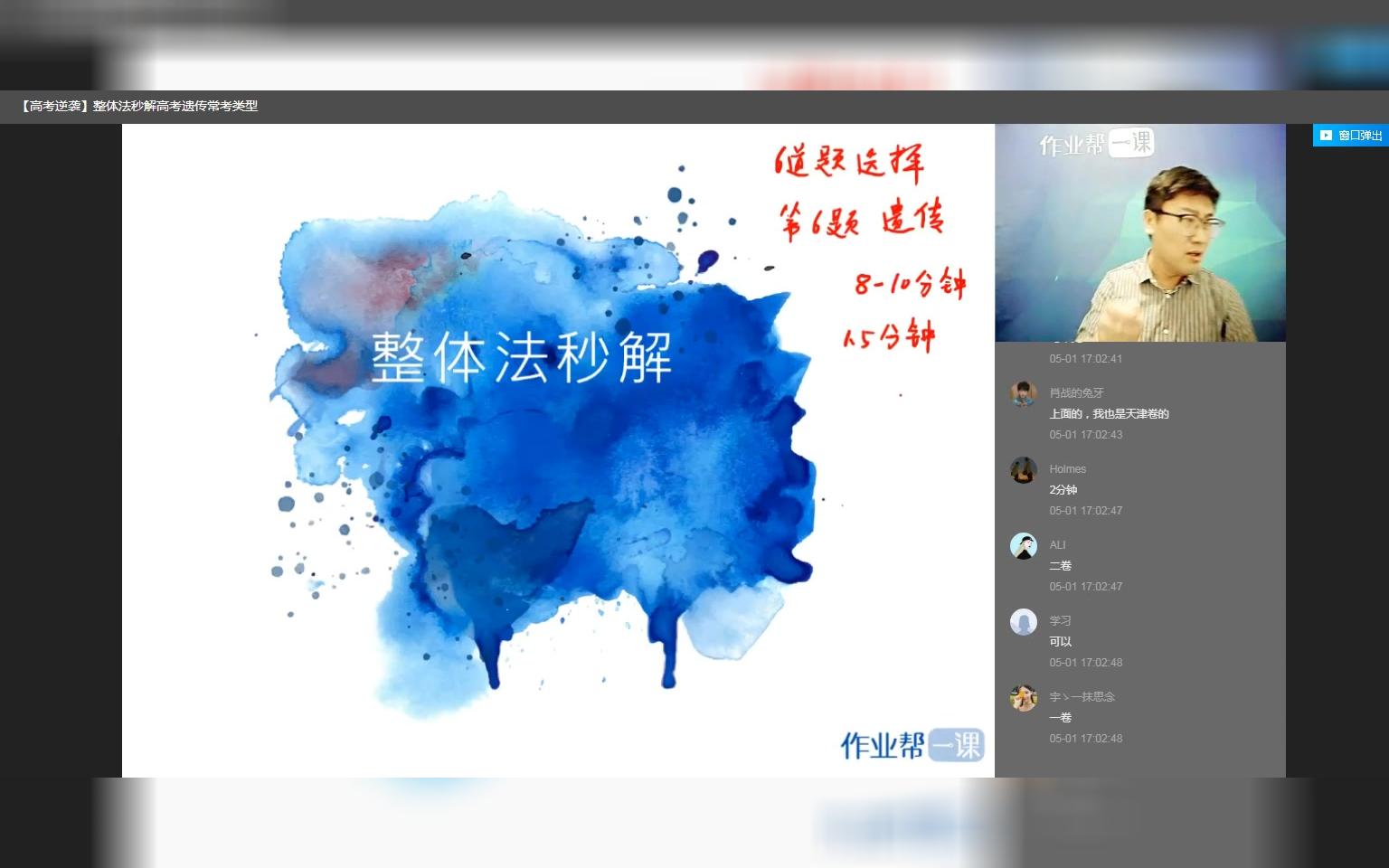
Task: Click the 窗口弹出 pop-out window button
Action: (1351, 136)
